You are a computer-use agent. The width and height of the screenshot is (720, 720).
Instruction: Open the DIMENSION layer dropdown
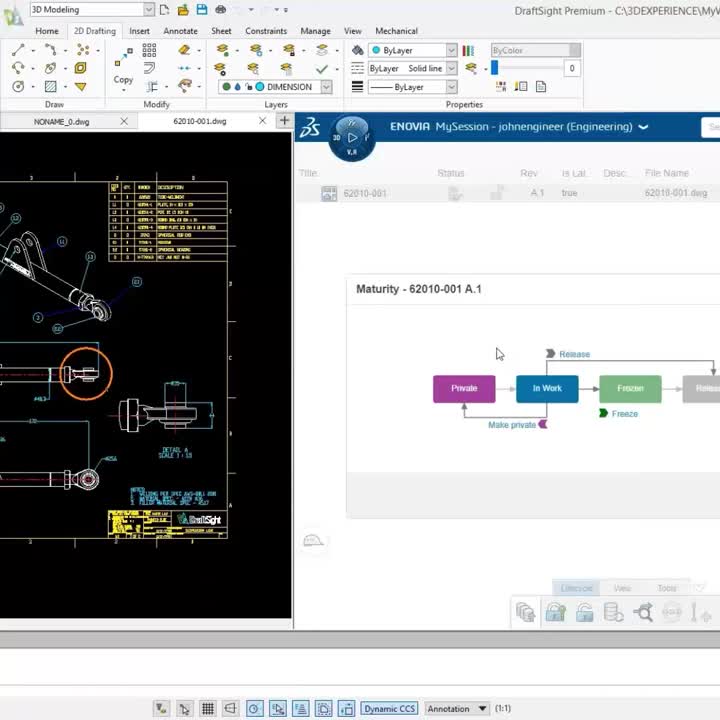pyautogui.click(x=326, y=87)
